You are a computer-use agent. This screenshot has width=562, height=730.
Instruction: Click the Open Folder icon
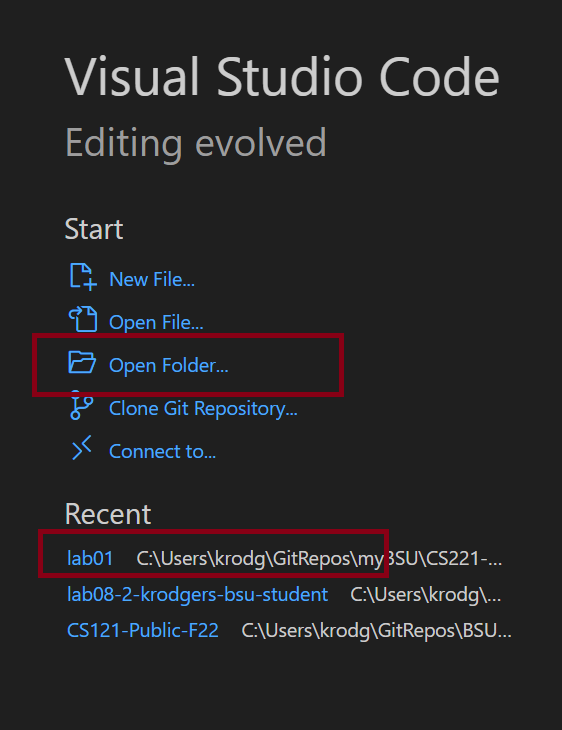82,362
